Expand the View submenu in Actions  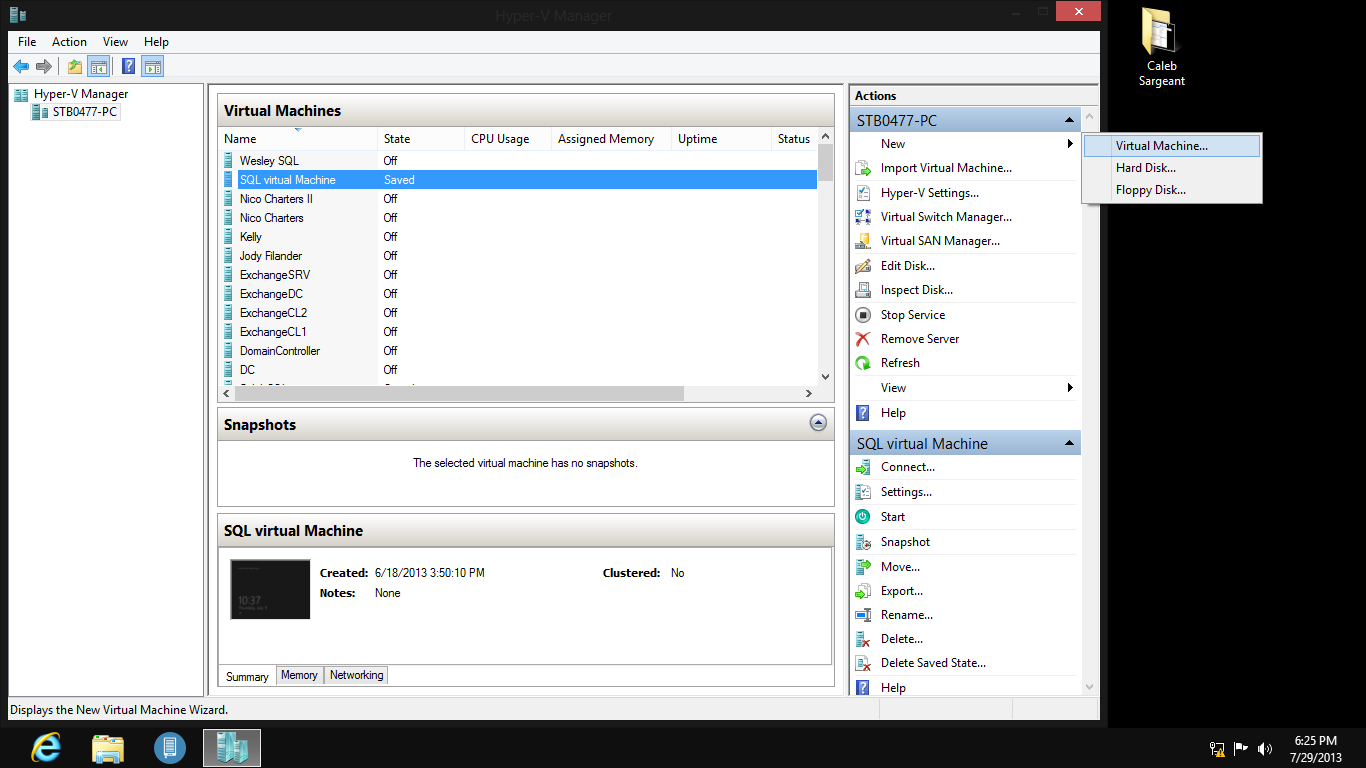click(1070, 388)
